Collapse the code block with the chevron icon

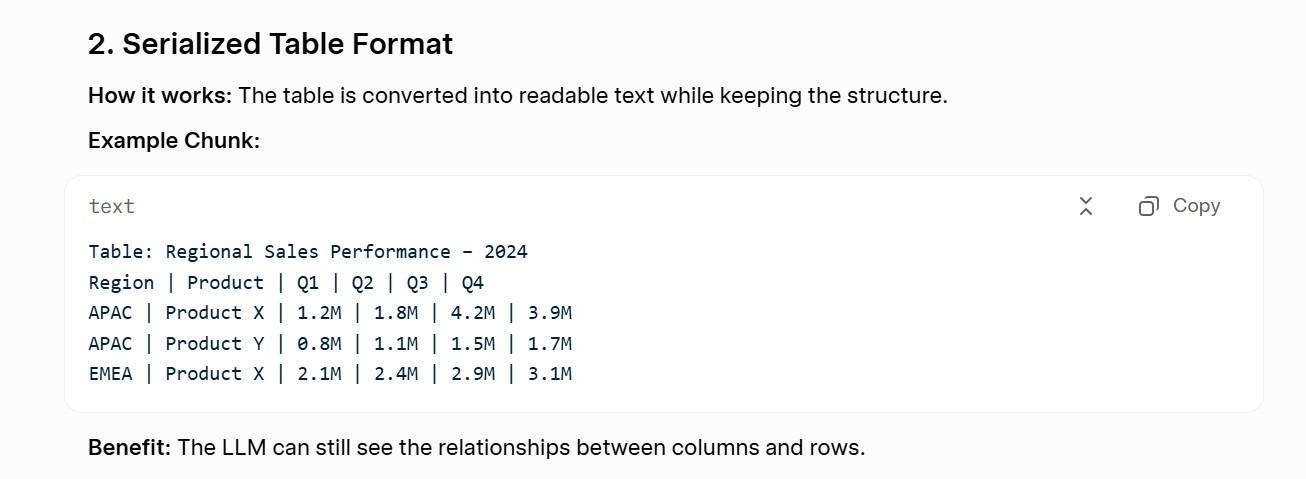pyautogui.click(x=1086, y=206)
